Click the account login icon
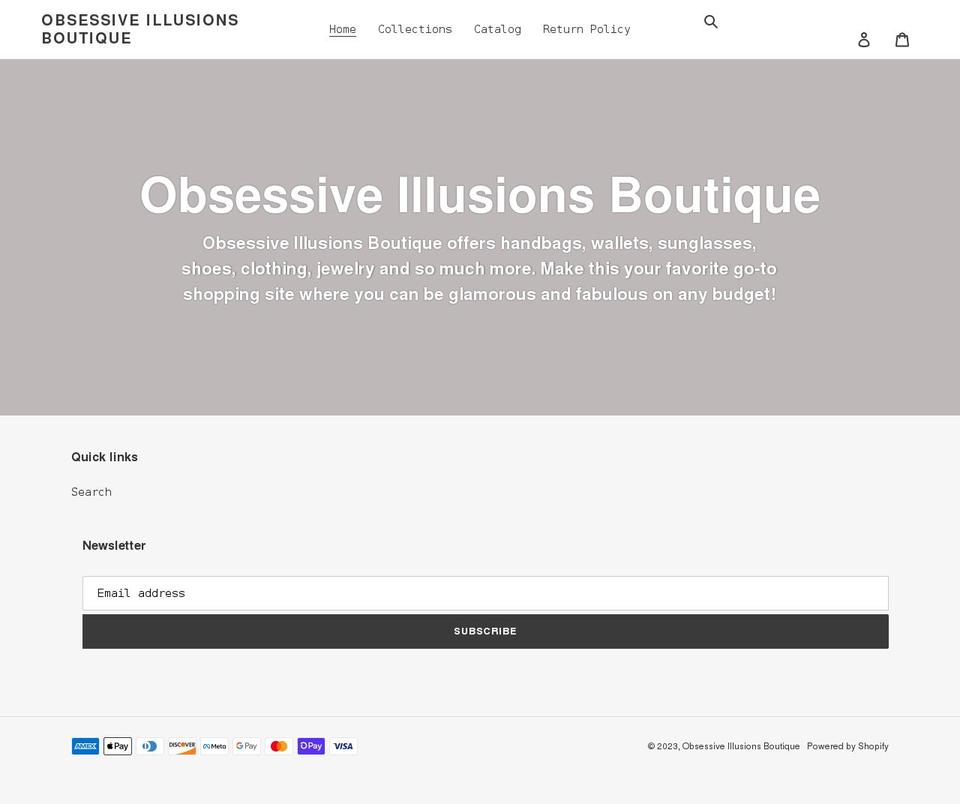The image size is (960, 804). (x=864, y=39)
